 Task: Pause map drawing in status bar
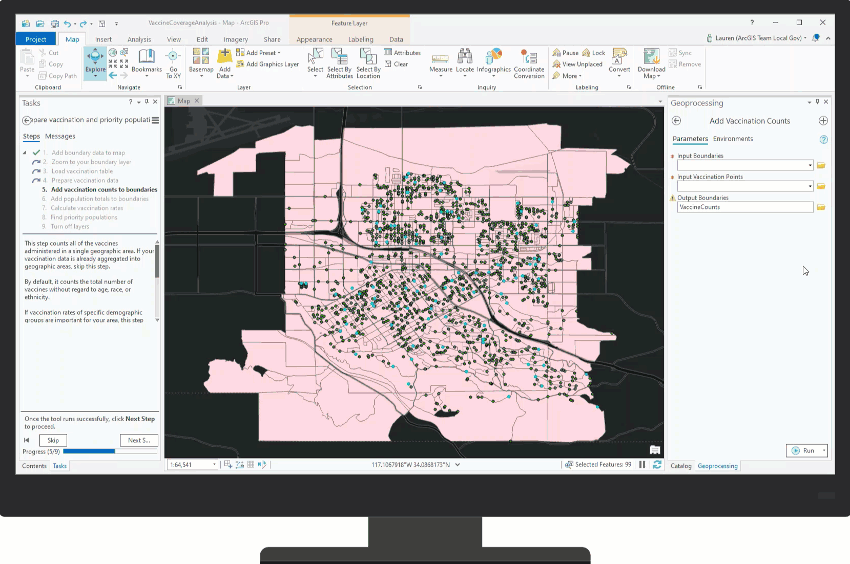pos(642,465)
